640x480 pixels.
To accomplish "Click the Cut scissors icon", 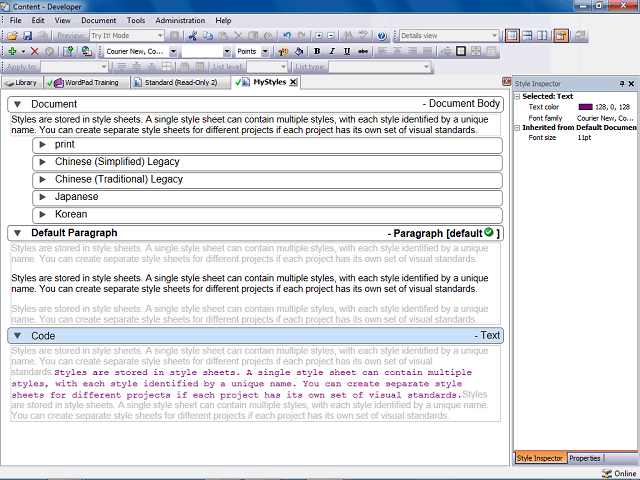I will pos(193,36).
